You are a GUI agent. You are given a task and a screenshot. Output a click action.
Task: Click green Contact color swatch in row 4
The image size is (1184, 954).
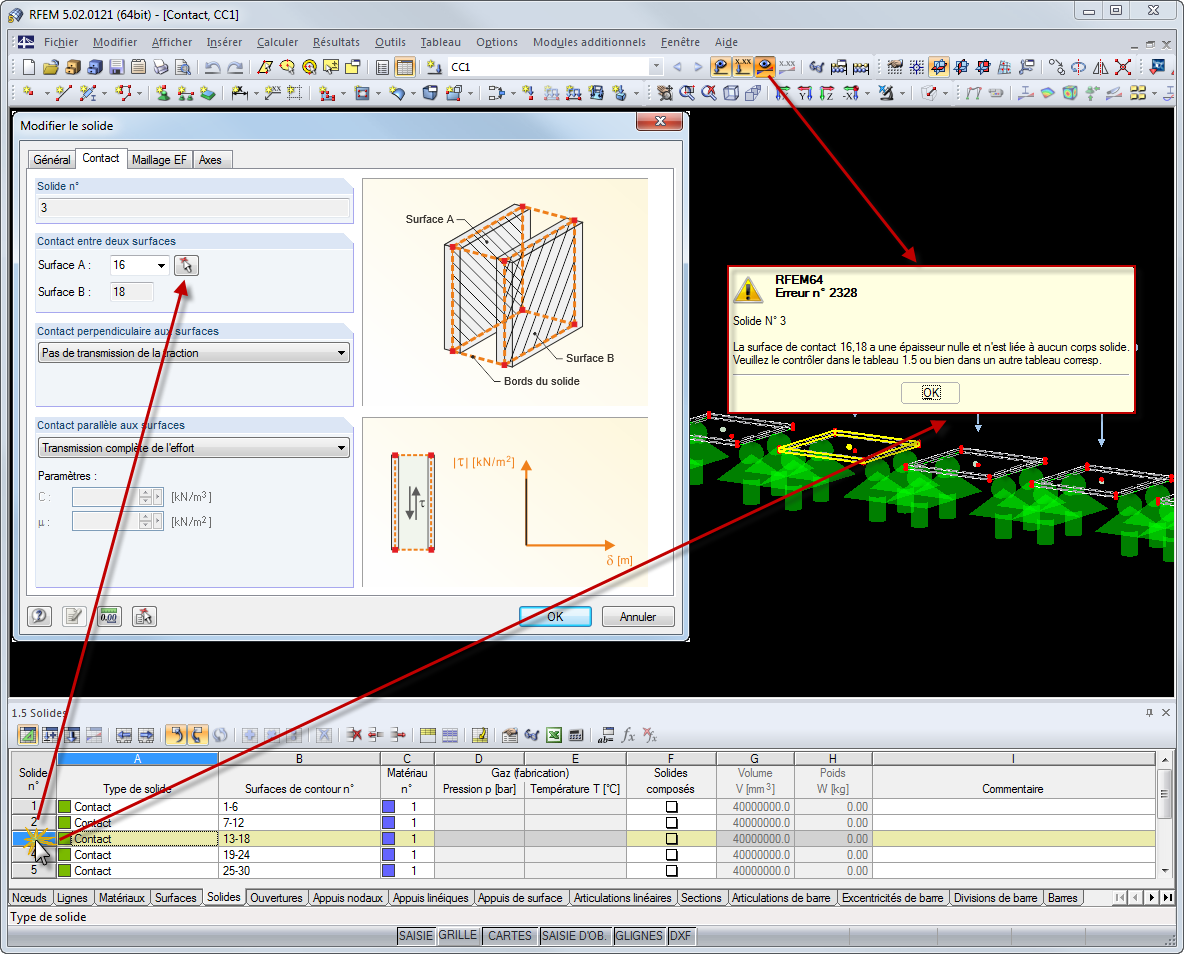point(65,854)
